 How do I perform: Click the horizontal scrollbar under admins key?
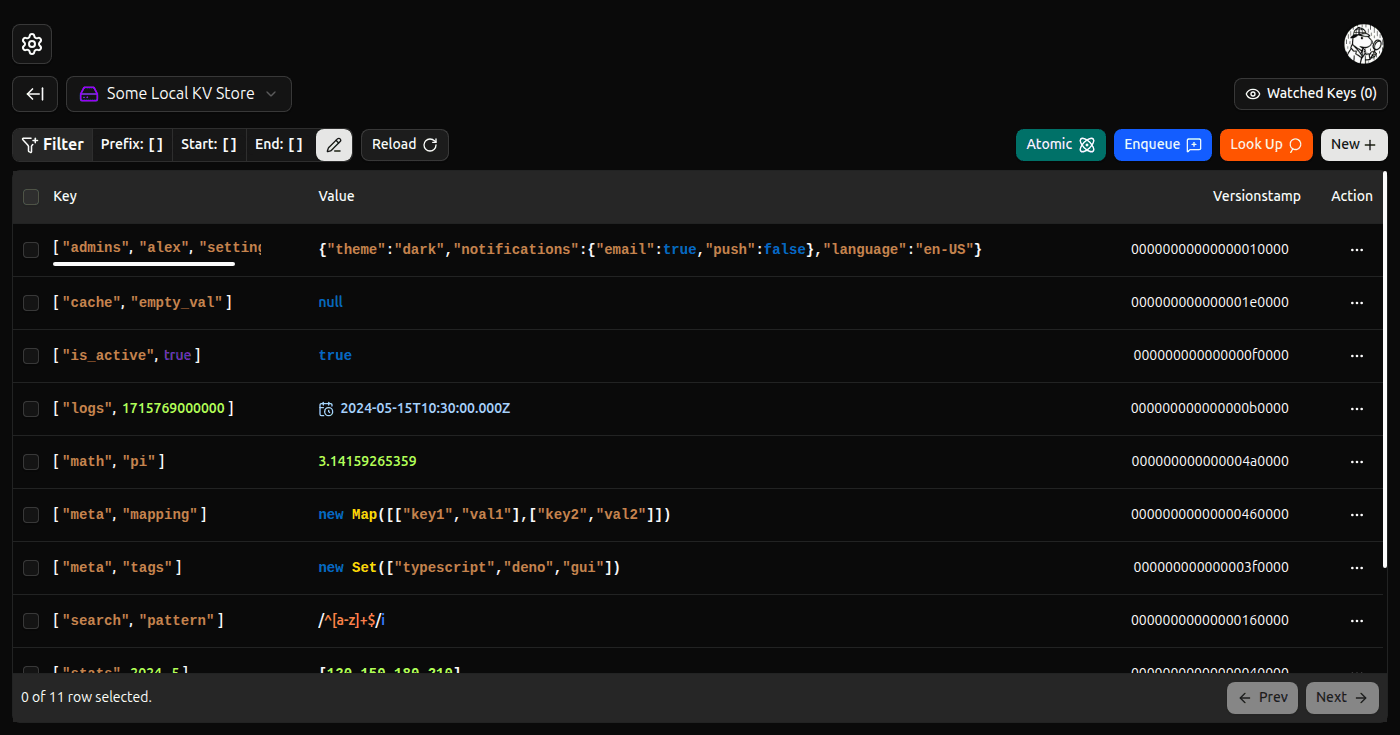click(x=144, y=264)
